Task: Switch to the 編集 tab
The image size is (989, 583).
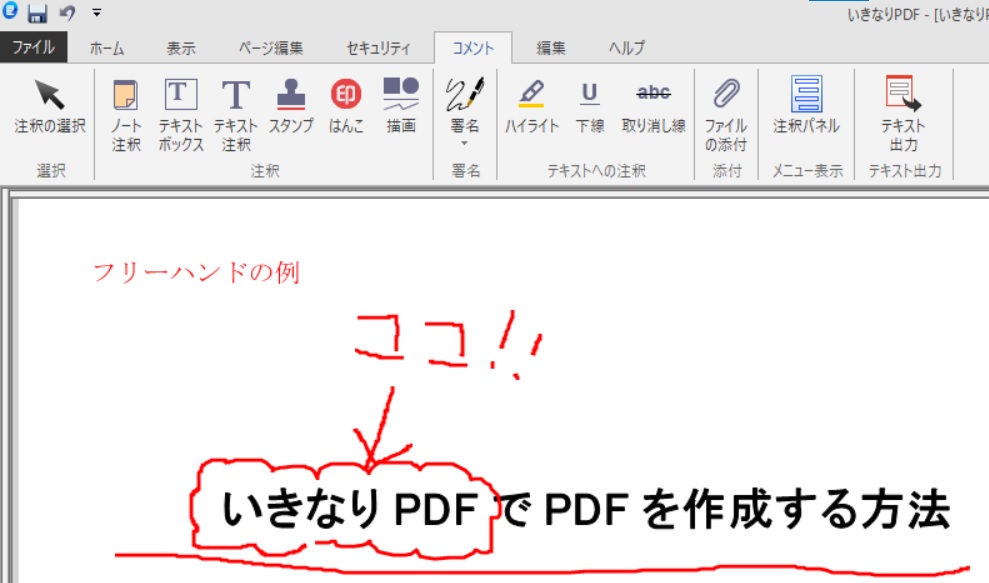Action: 551,48
